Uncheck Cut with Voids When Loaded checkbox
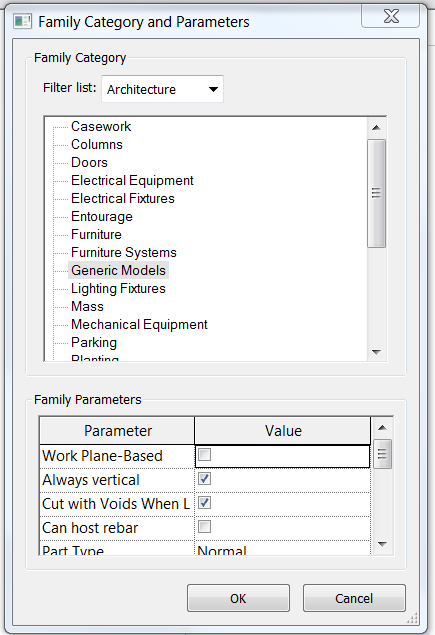 click(x=205, y=503)
